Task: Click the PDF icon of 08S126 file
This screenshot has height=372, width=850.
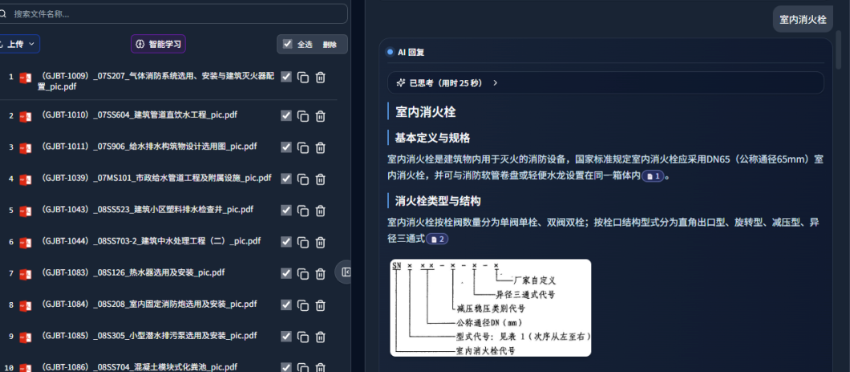Action: [x=25, y=274]
